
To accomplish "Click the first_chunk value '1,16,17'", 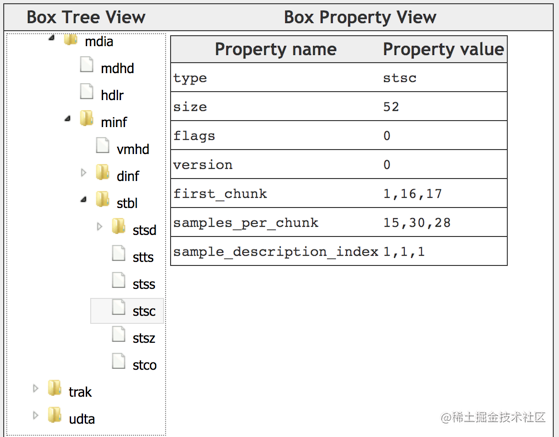I will tap(413, 194).
